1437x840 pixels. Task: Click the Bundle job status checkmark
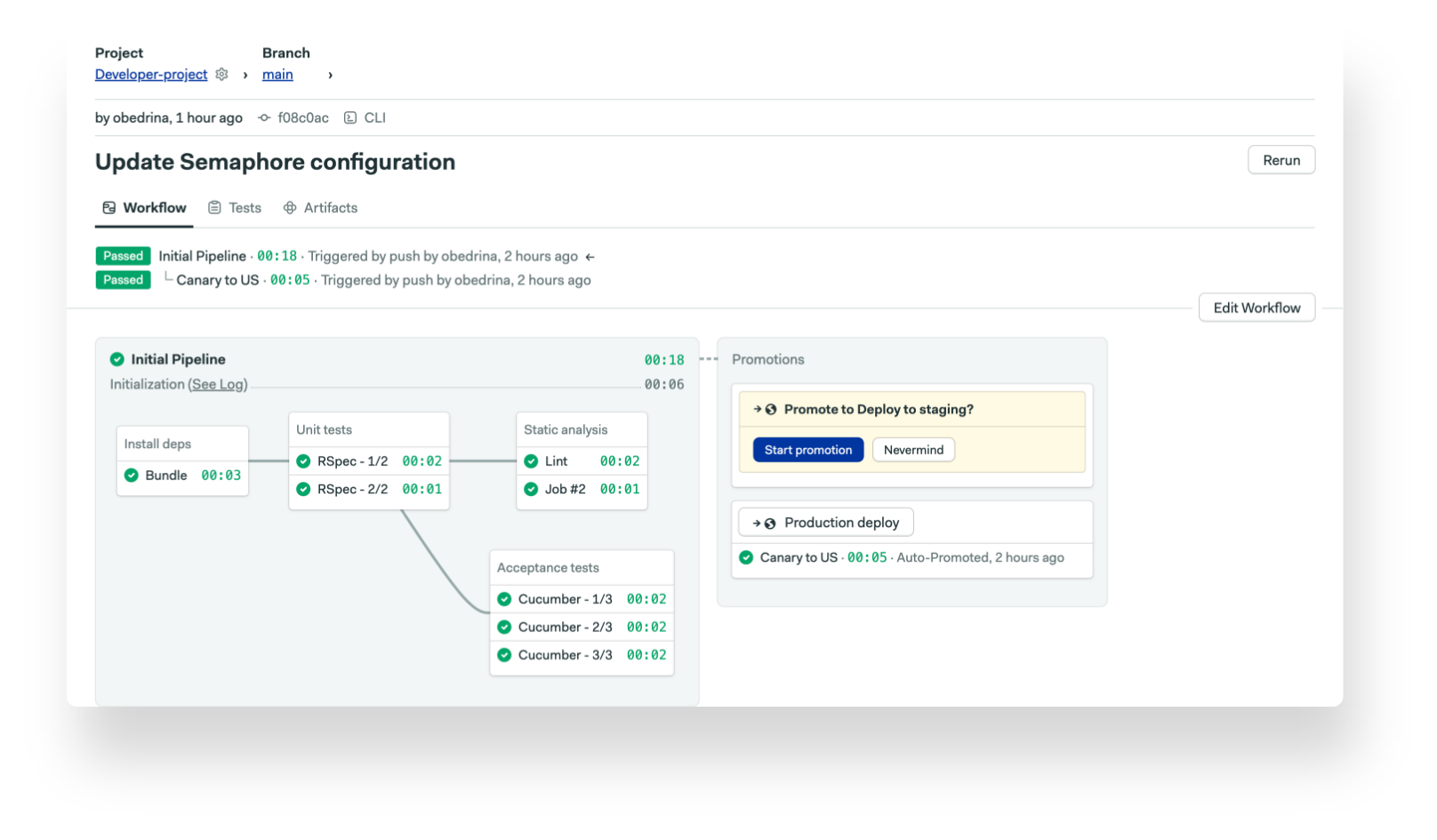coord(132,476)
